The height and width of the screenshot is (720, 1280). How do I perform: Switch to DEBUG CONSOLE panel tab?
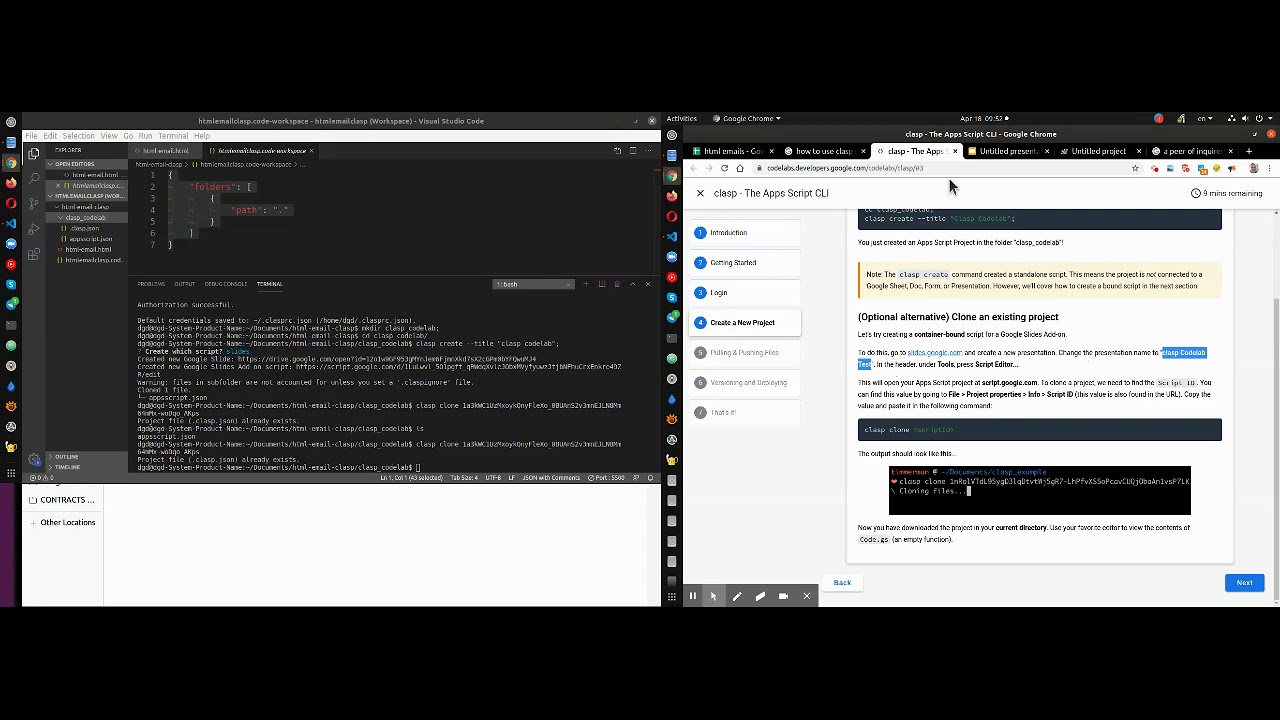point(226,284)
